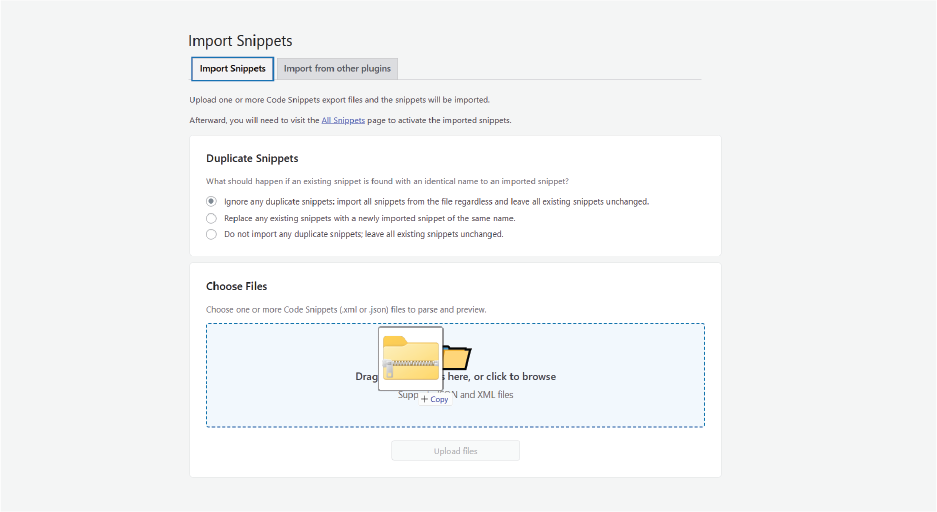The width and height of the screenshot is (937, 512).
Task: Open the Import Snippets tab
Action: click(232, 69)
